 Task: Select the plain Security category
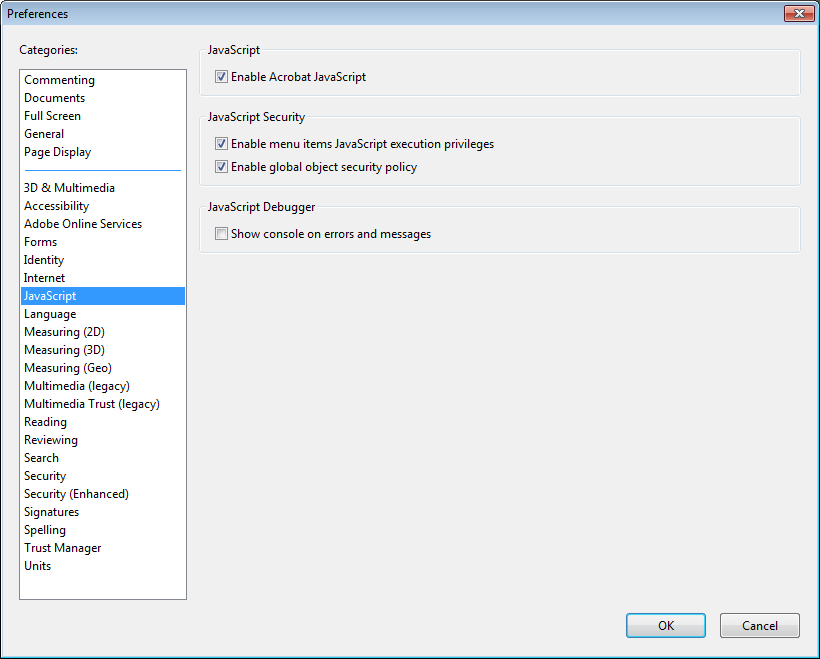pyautogui.click(x=103, y=476)
